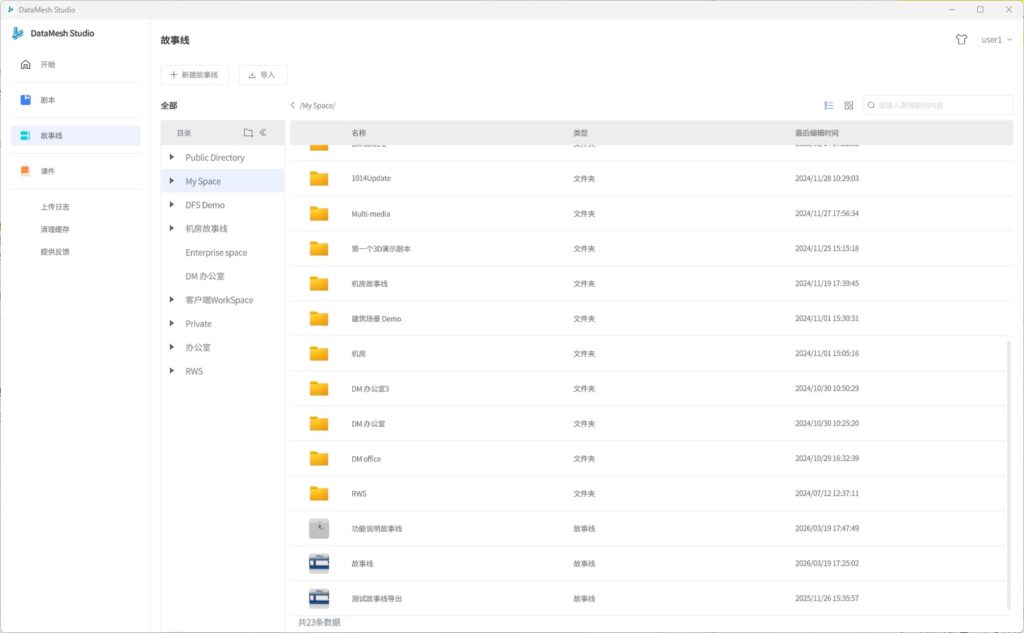This screenshot has height=633, width=1024.
Task: Expand the Public Directory tree node
Action: coord(172,157)
